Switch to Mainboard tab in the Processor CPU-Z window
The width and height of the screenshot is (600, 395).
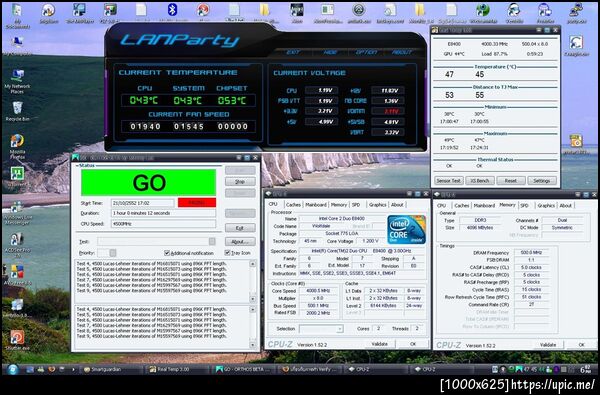point(316,205)
